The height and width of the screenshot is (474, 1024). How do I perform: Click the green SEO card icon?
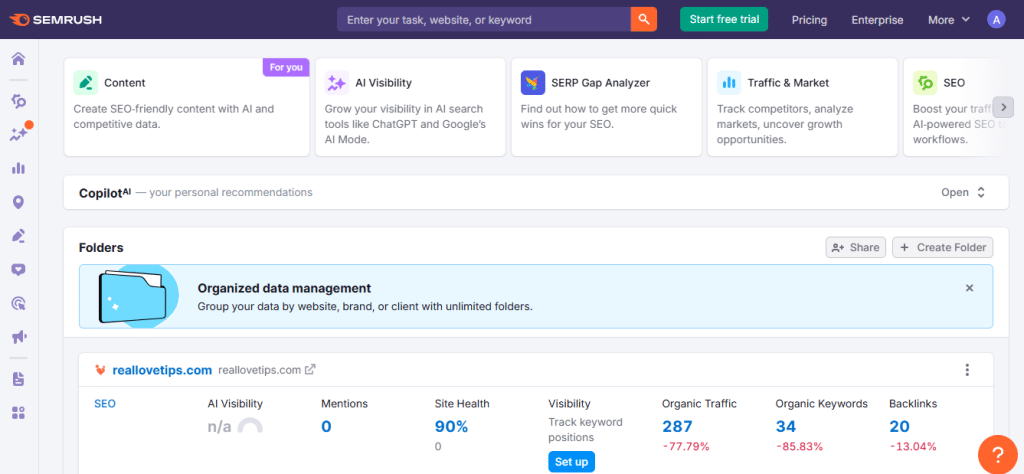pyautogui.click(x=925, y=83)
